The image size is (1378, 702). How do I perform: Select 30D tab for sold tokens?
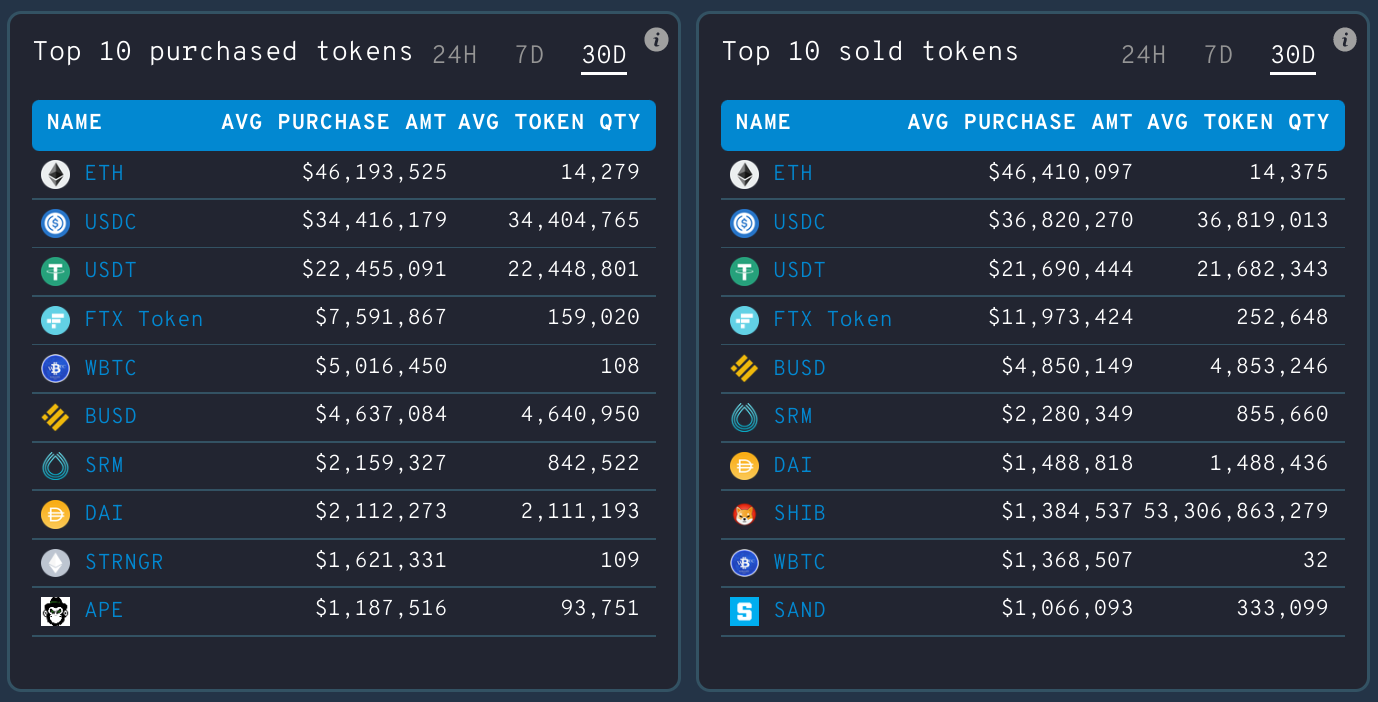tap(1293, 55)
